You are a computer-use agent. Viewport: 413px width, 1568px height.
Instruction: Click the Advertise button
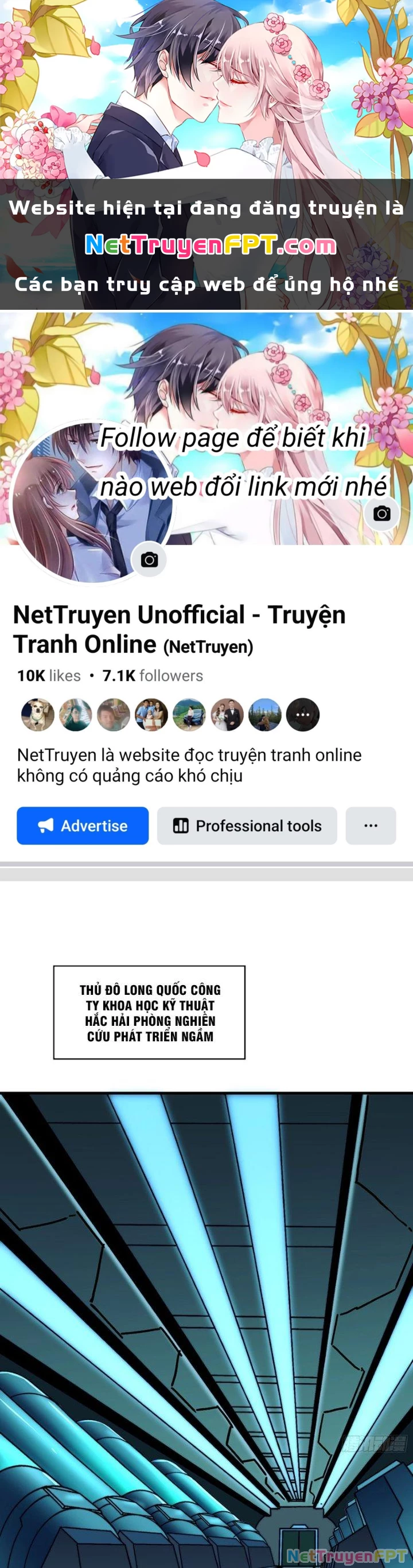point(83,826)
